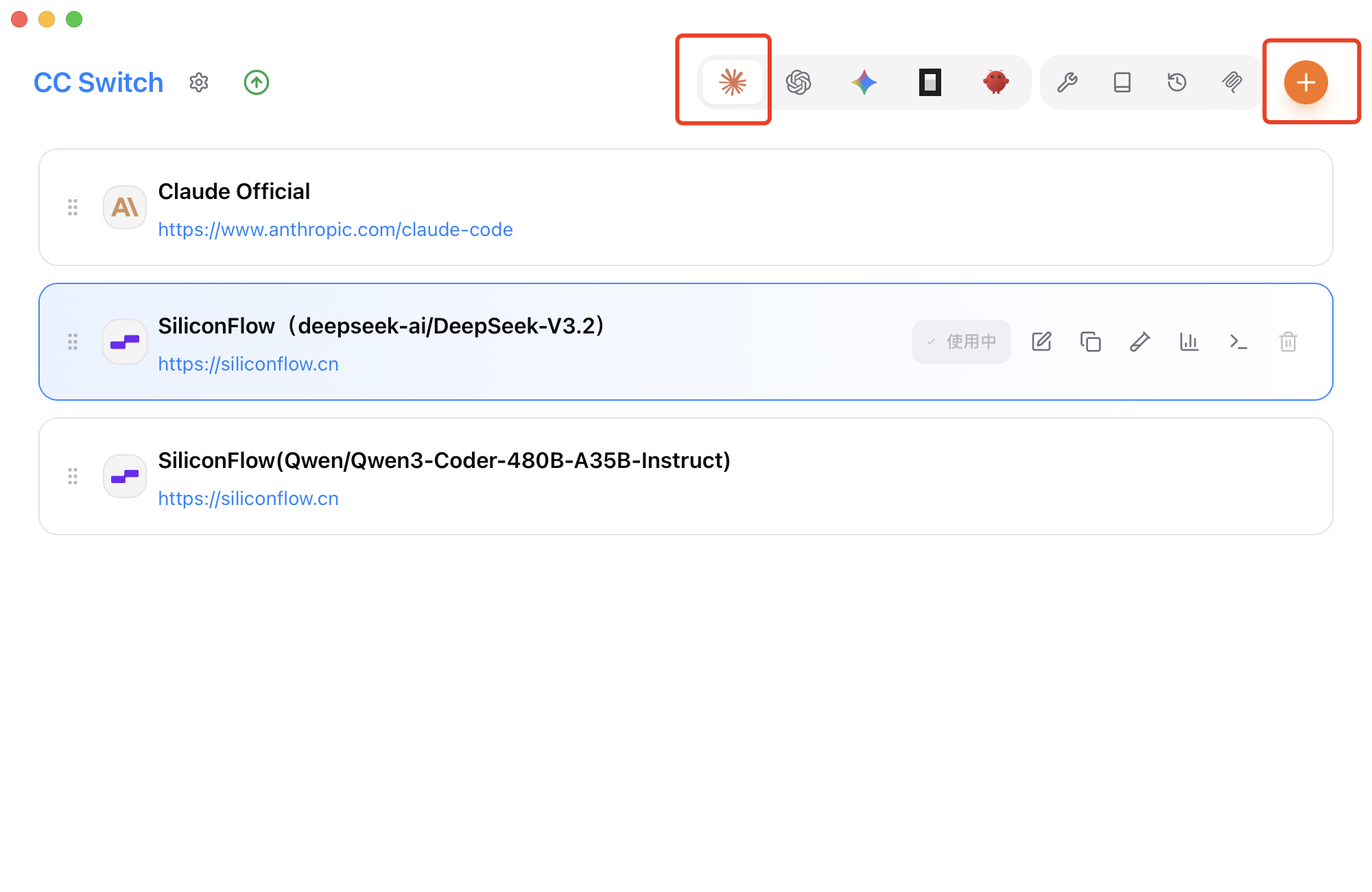Screen dimensions: 1372x892
Task: Select the red bug mascot app tab
Action: point(996,82)
